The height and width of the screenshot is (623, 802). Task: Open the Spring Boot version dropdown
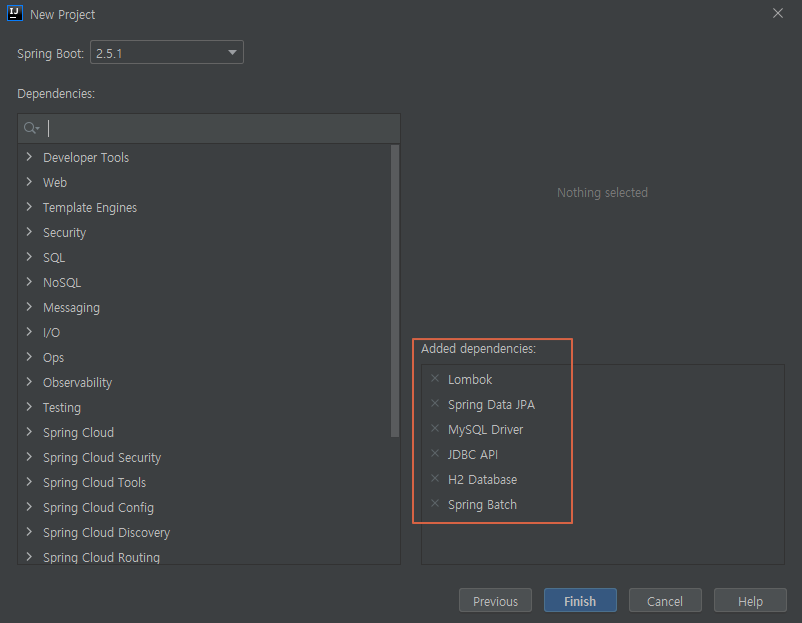(167, 52)
